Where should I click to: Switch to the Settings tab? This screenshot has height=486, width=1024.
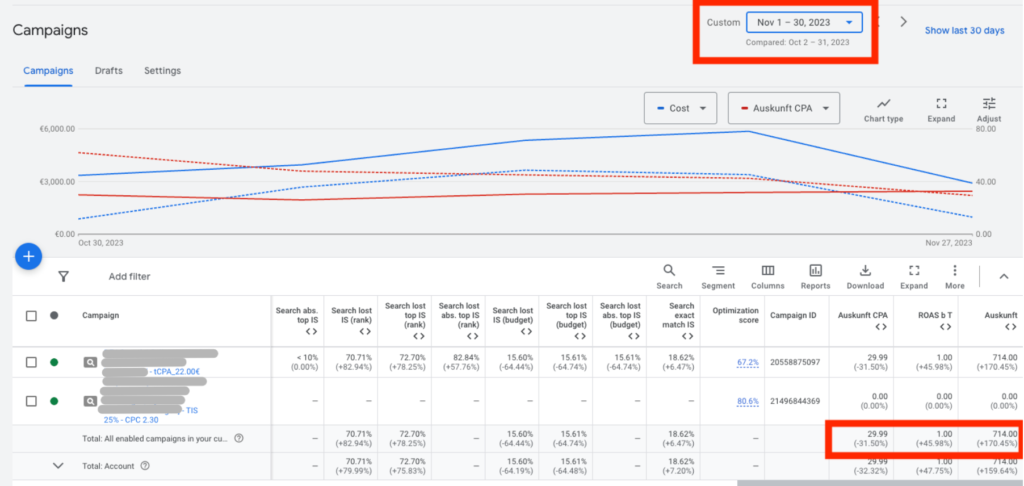(162, 71)
